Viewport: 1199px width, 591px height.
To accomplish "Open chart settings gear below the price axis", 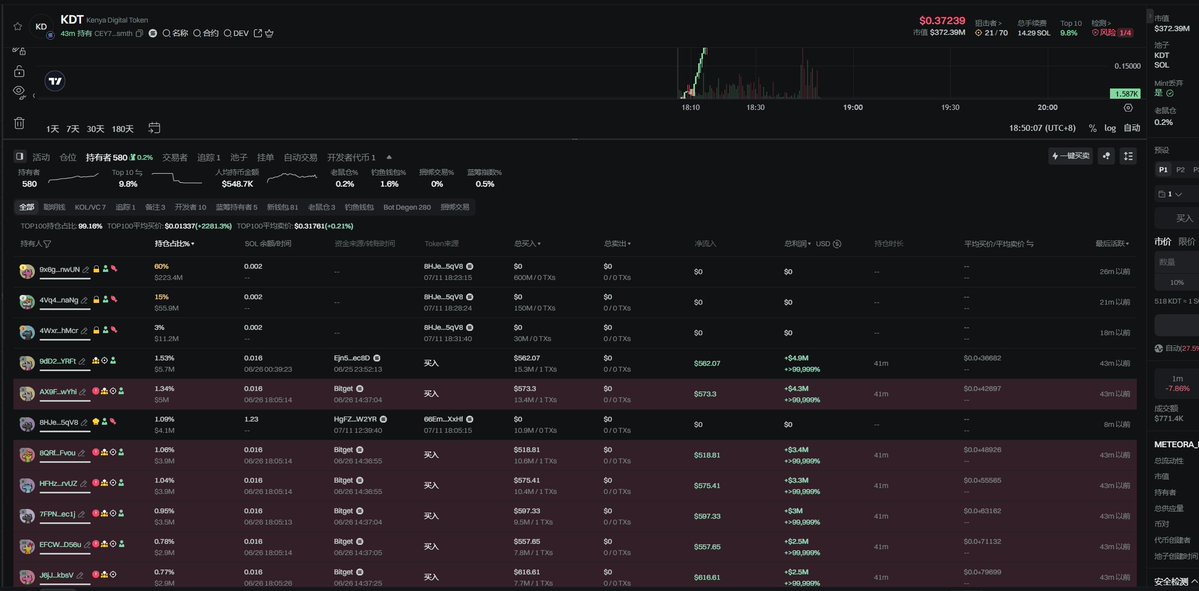I will (x=1128, y=108).
